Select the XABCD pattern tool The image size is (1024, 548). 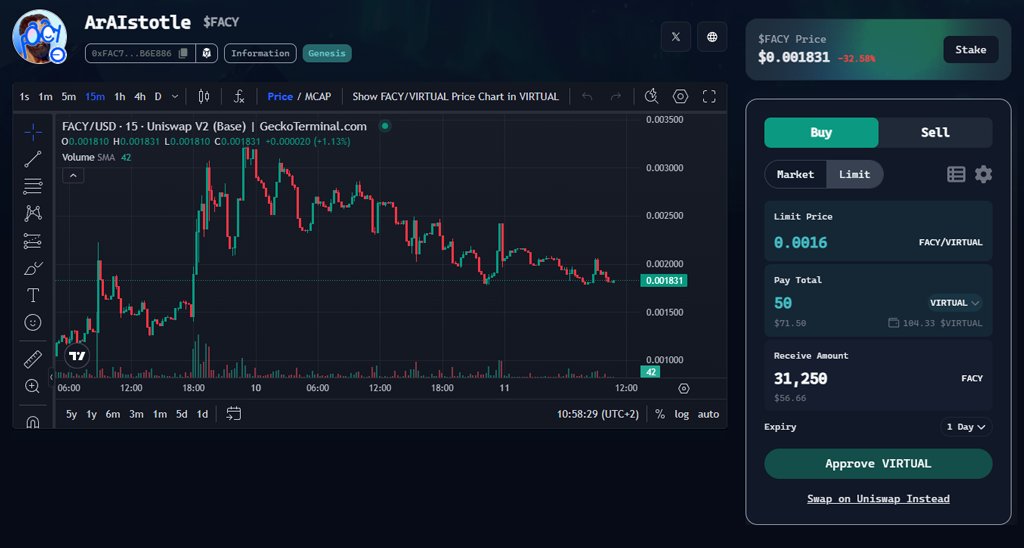[33, 213]
